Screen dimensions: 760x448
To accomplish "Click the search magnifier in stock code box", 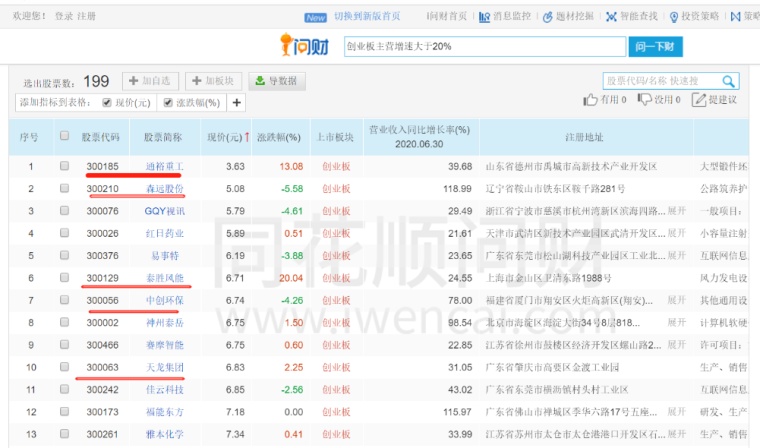I will (729, 81).
